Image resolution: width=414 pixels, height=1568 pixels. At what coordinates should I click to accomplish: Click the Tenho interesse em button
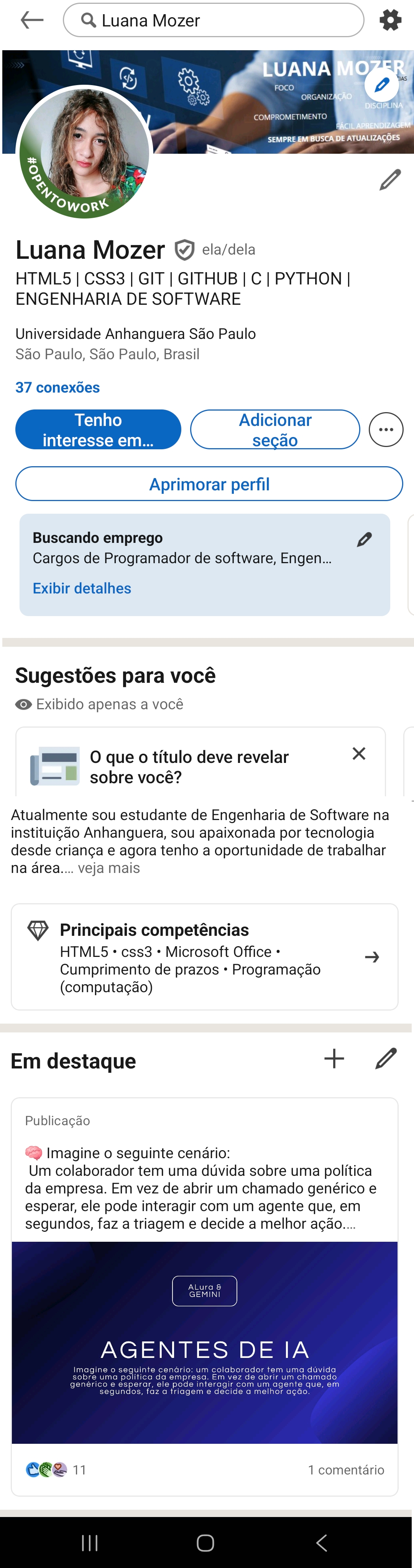click(98, 429)
